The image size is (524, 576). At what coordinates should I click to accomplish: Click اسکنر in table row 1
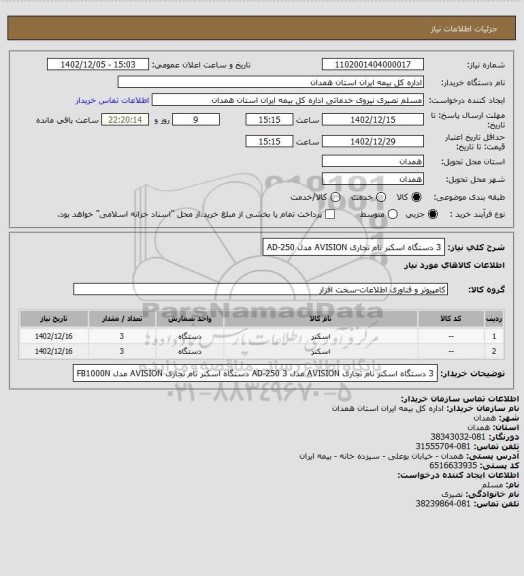(320, 336)
